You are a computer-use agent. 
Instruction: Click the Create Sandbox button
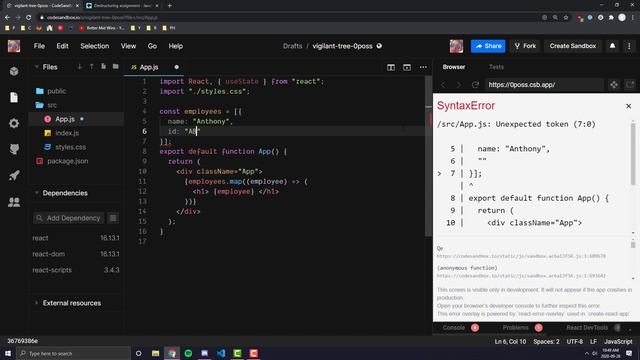(573, 46)
